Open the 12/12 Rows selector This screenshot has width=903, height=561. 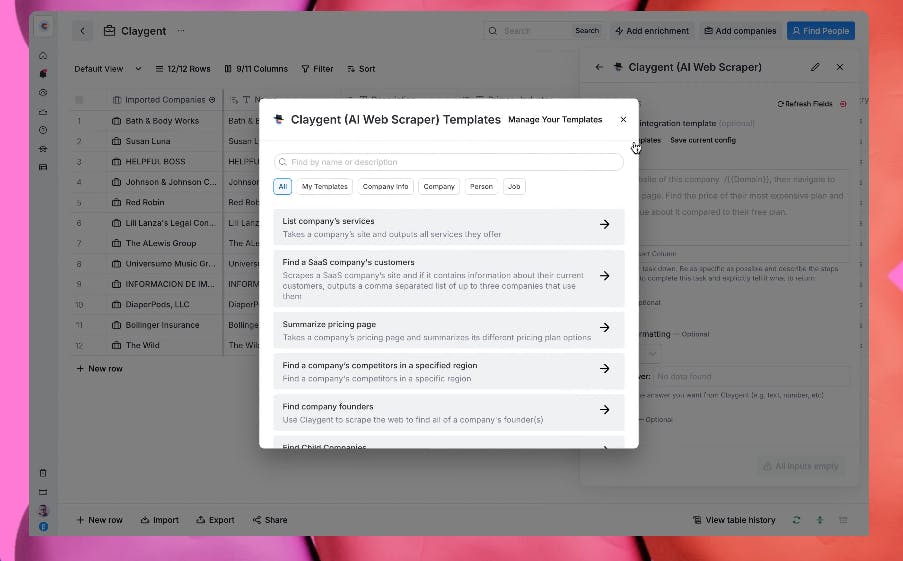tap(183, 69)
